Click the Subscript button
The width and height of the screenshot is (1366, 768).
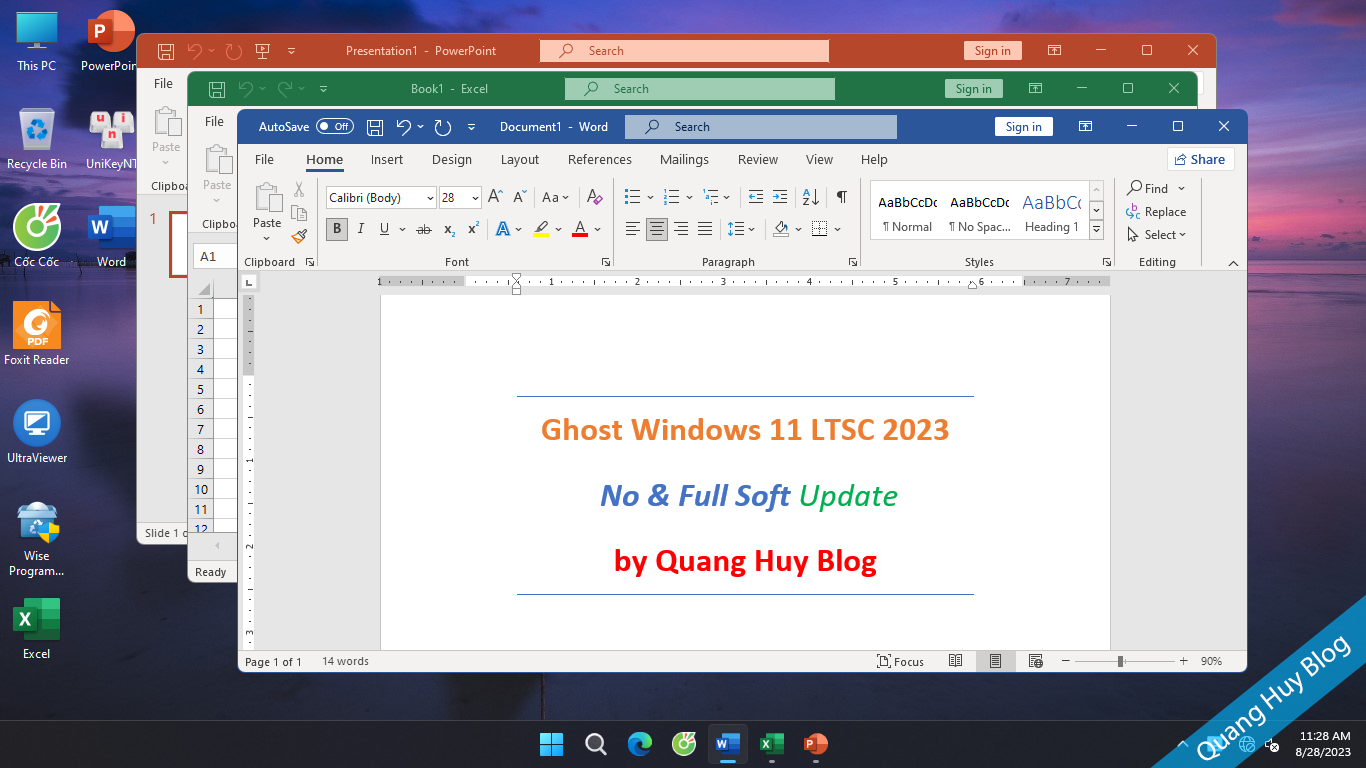(449, 229)
